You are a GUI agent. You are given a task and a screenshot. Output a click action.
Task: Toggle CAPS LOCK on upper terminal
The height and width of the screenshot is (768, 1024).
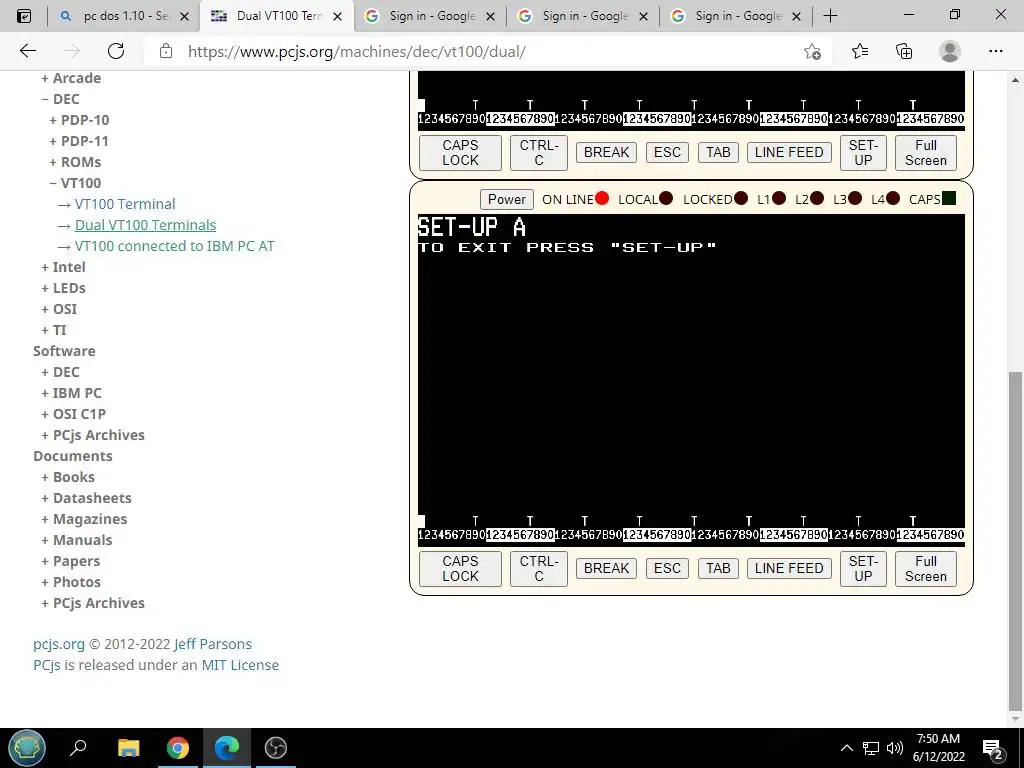click(x=460, y=153)
